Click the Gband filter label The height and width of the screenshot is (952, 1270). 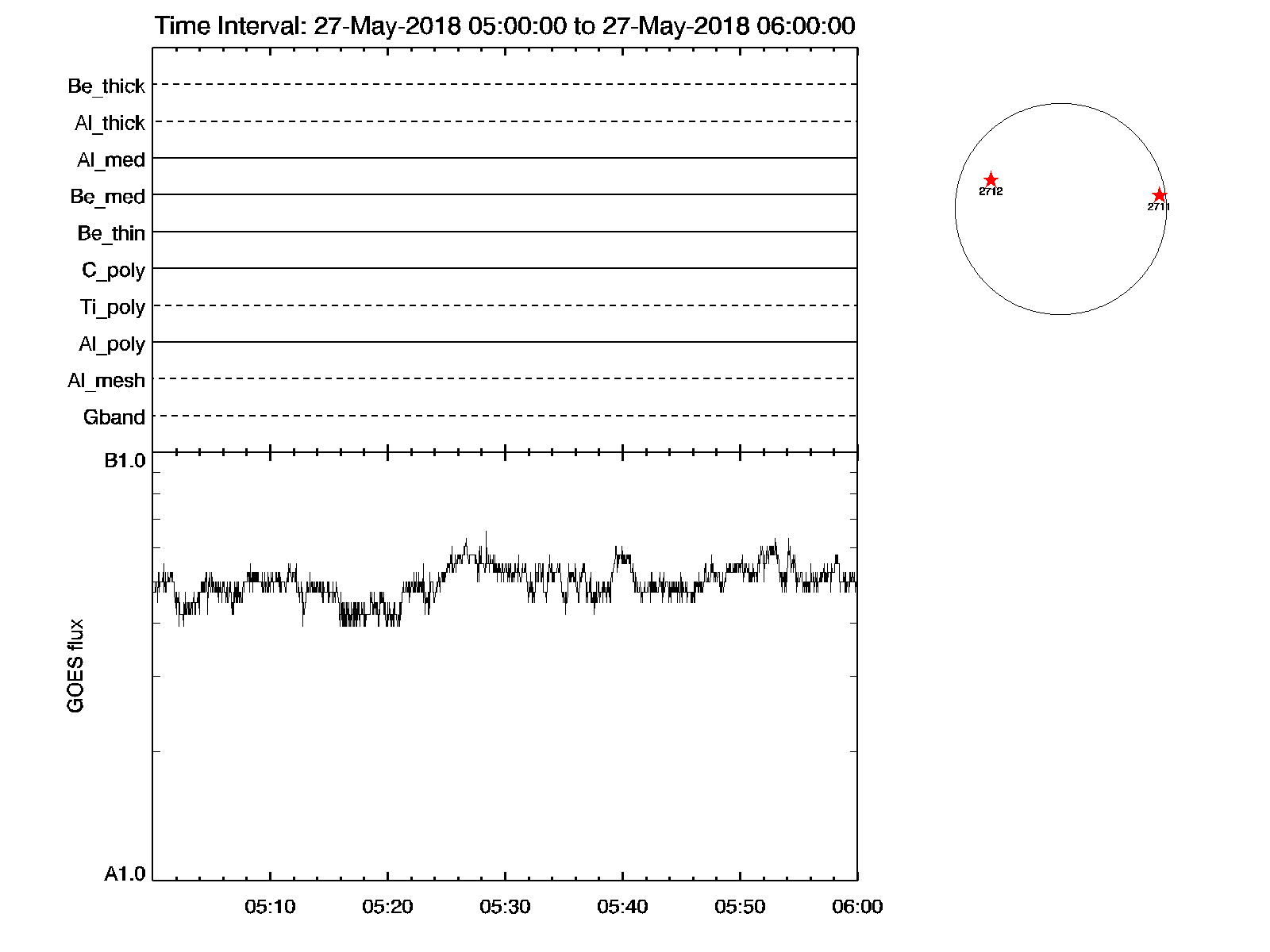[114, 417]
